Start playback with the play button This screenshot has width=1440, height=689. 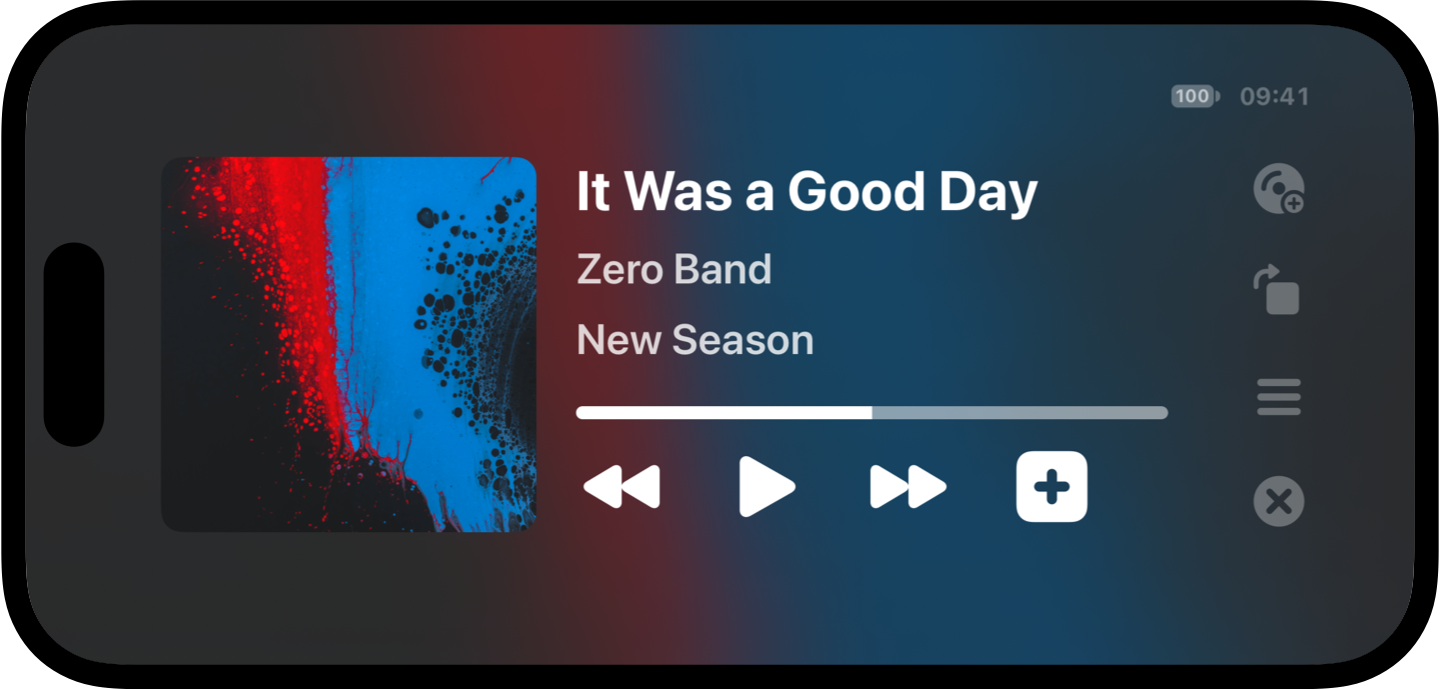click(767, 487)
